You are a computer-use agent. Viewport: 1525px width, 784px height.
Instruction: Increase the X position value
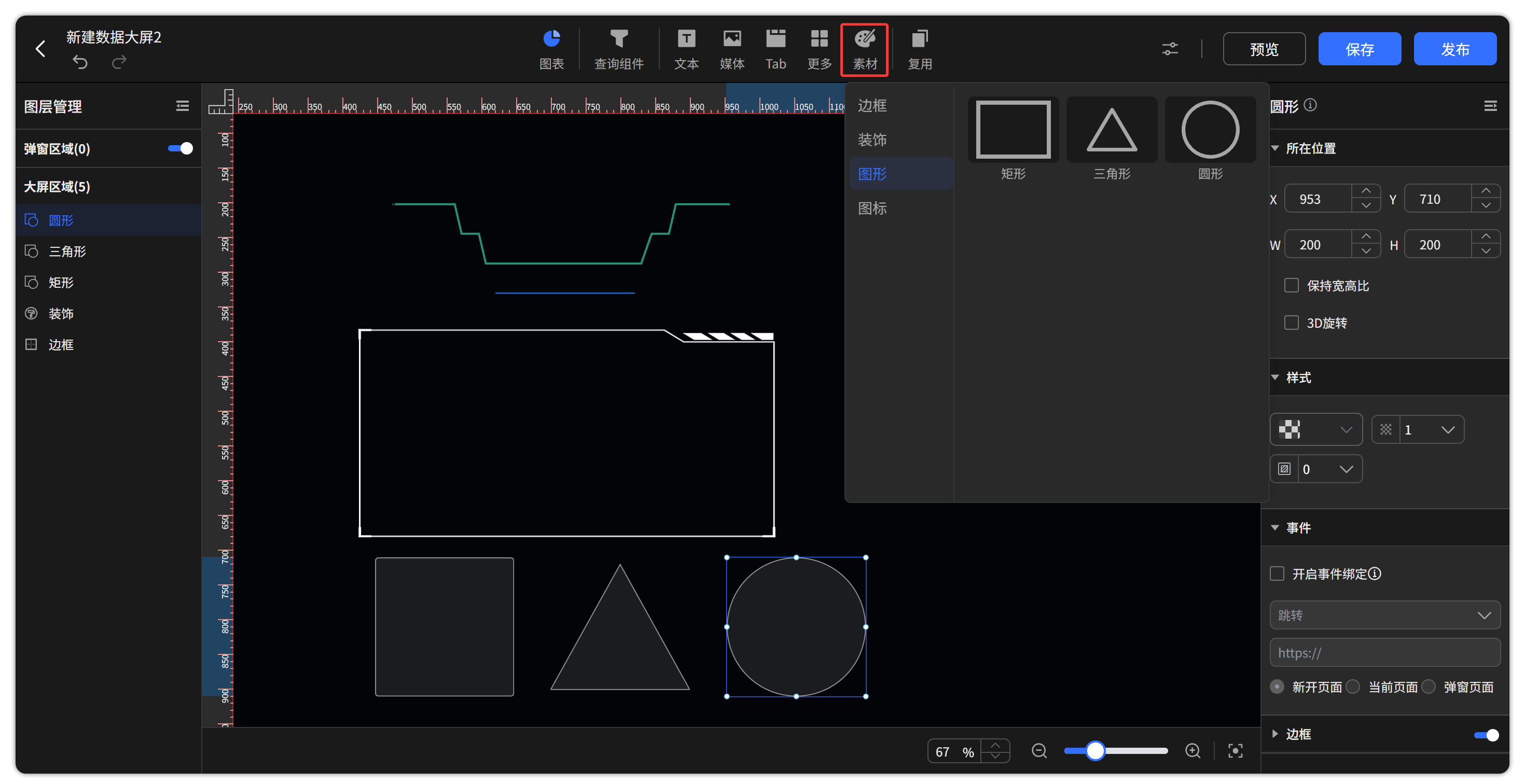point(1366,191)
